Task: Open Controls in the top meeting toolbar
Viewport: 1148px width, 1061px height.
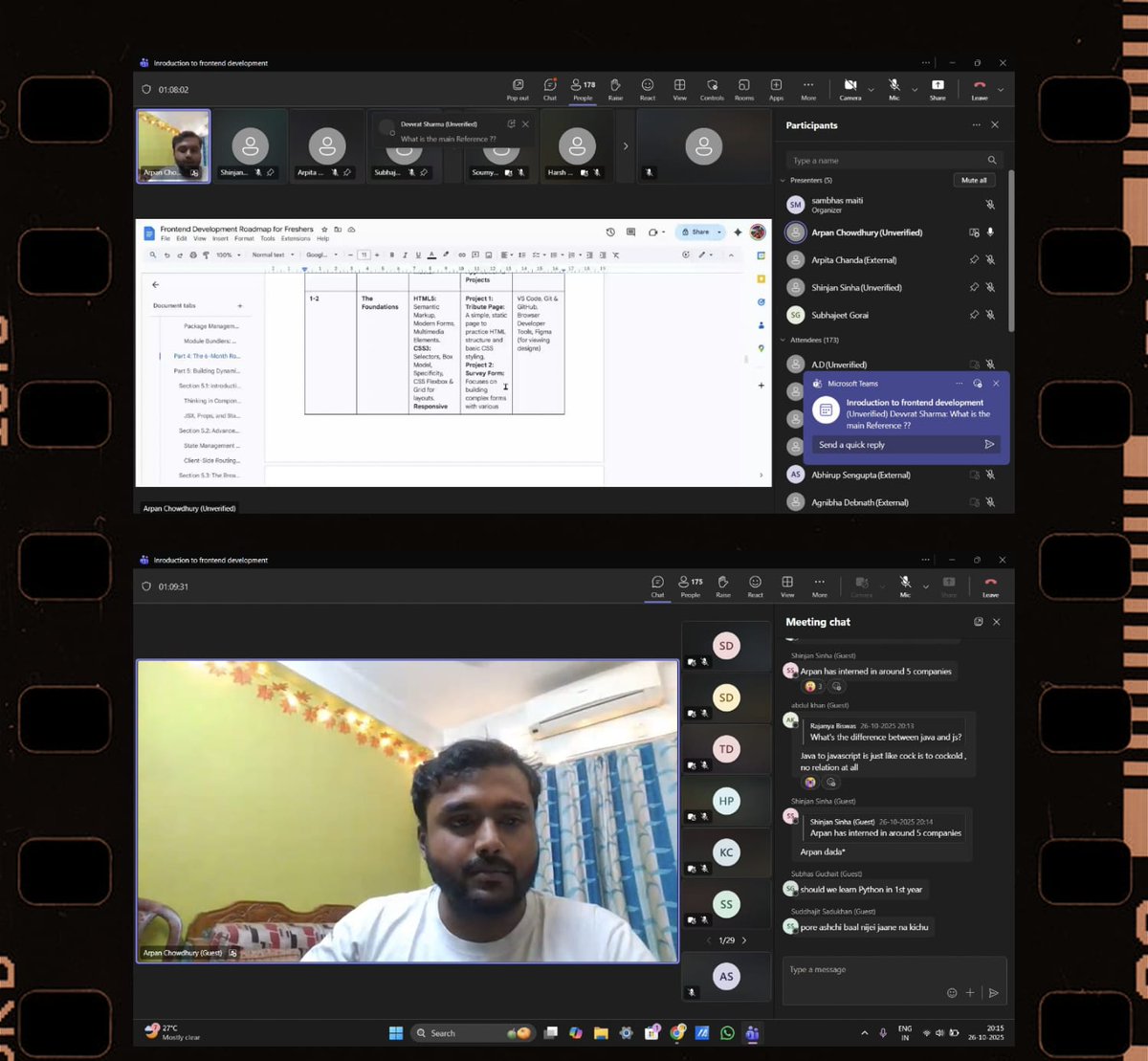Action: pyautogui.click(x=712, y=89)
